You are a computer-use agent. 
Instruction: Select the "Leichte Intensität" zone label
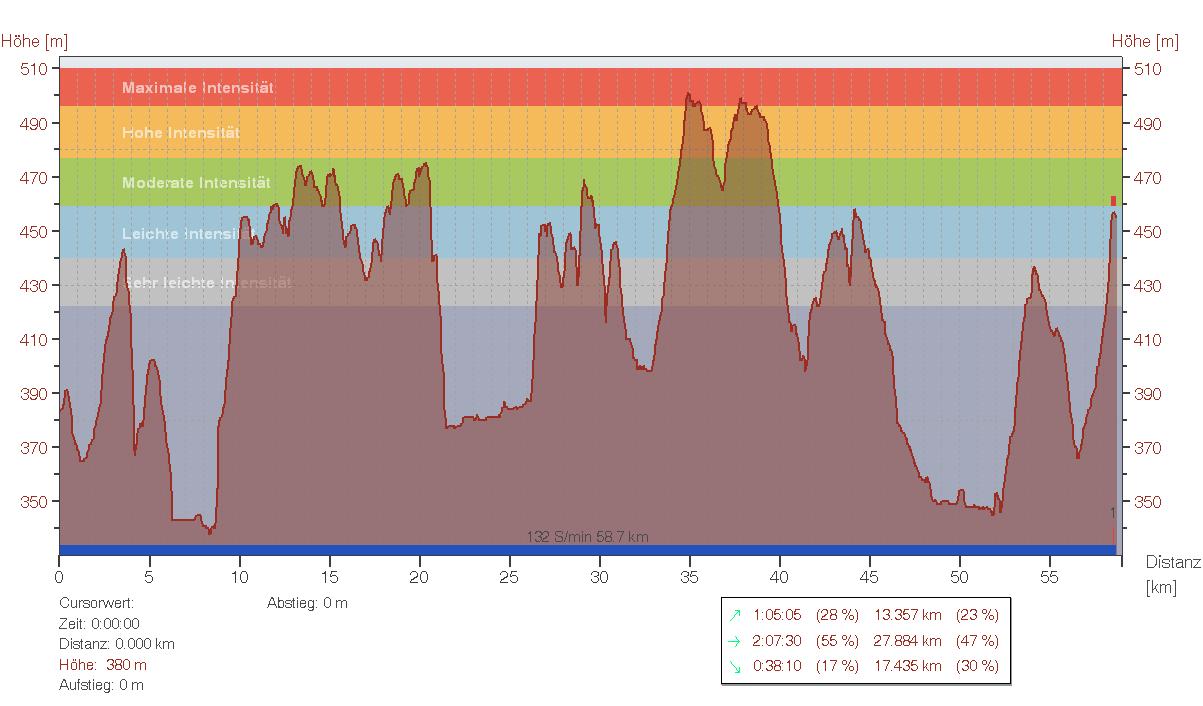(189, 234)
